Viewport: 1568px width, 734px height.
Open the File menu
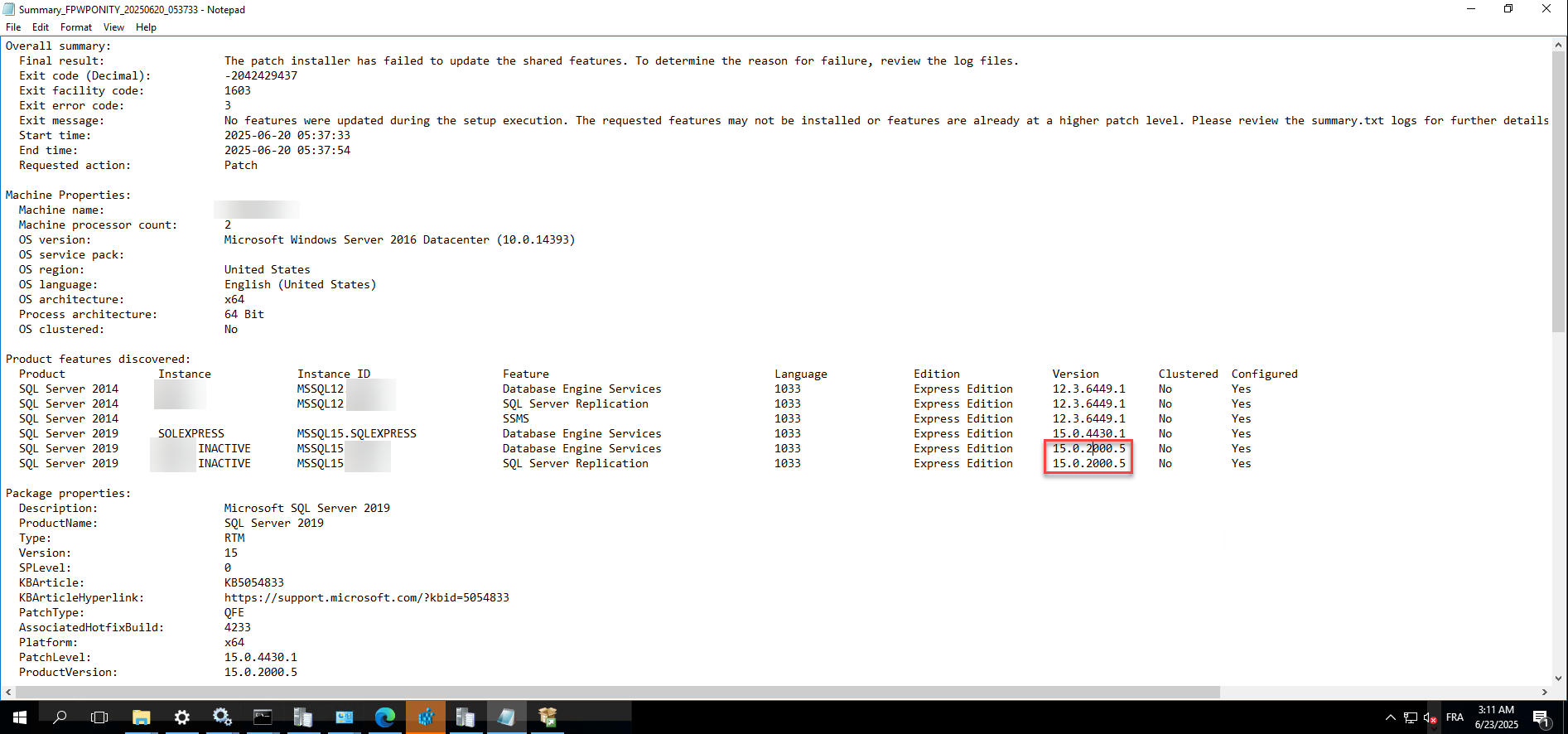[13, 27]
